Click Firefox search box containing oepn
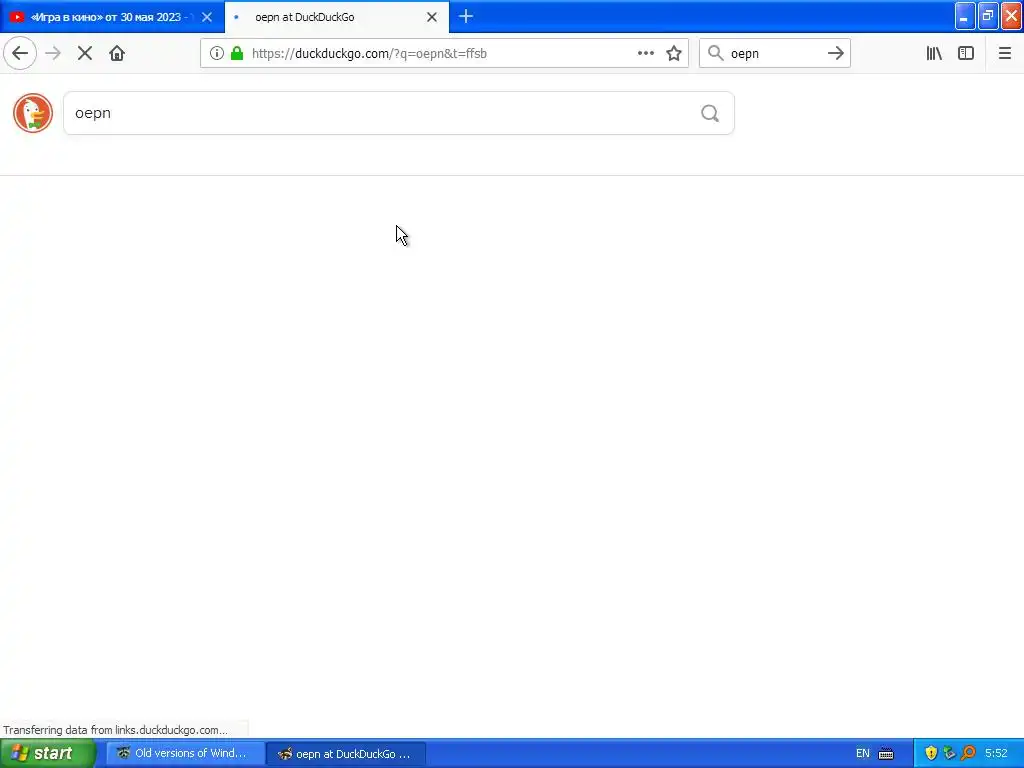 pos(775,54)
